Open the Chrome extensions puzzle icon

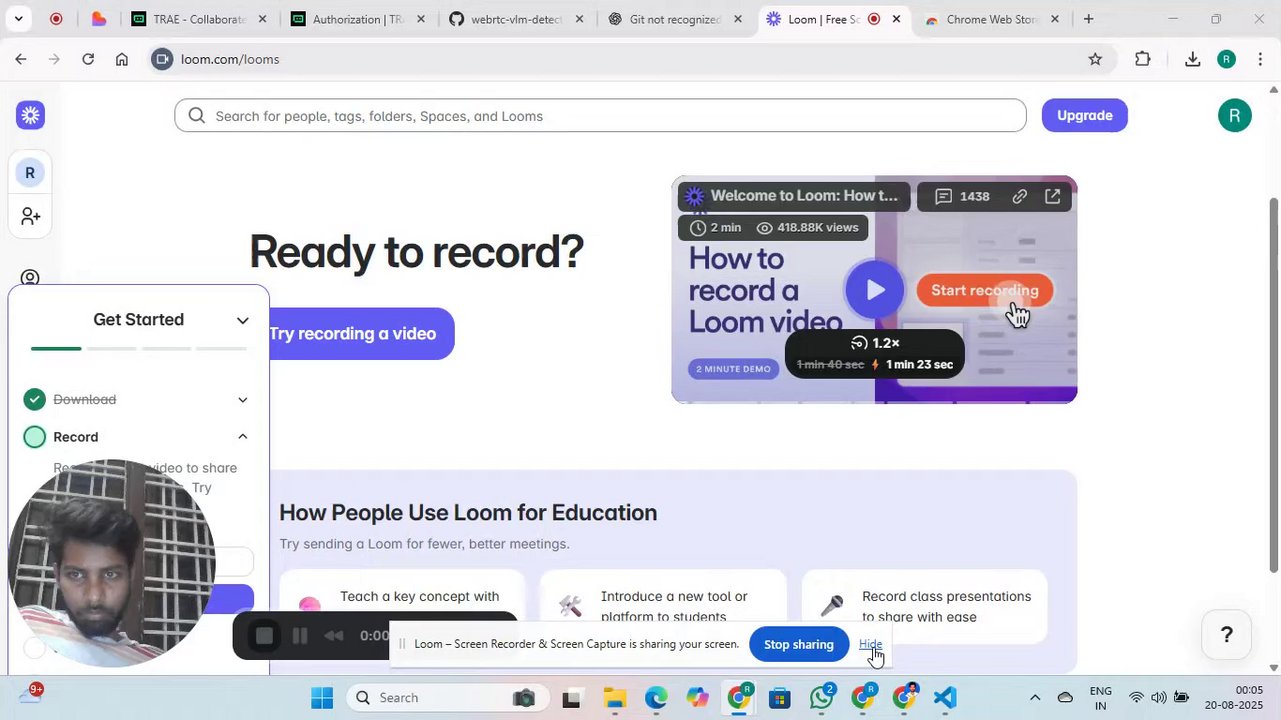click(1143, 59)
